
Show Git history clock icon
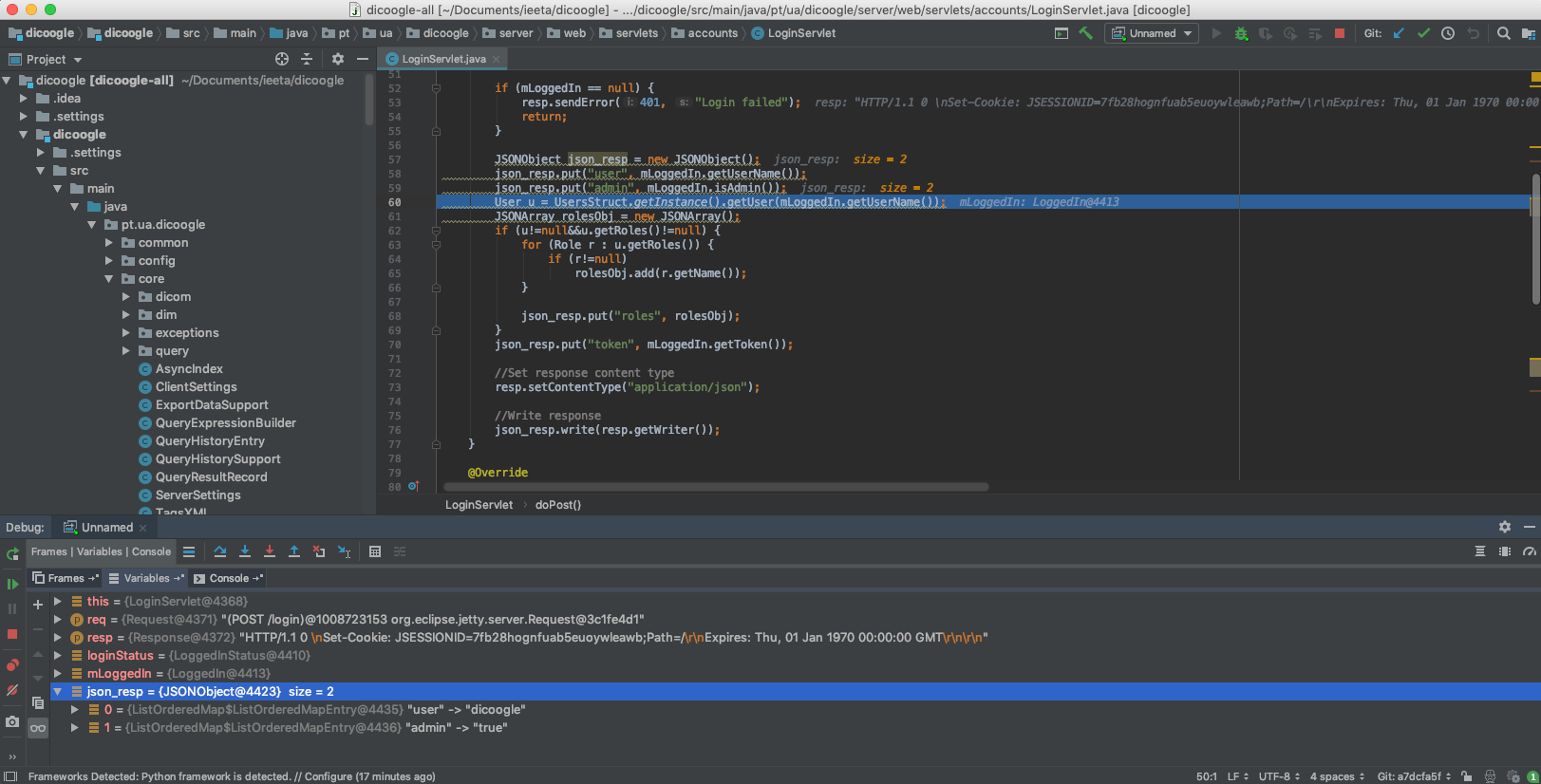pyautogui.click(x=1448, y=33)
